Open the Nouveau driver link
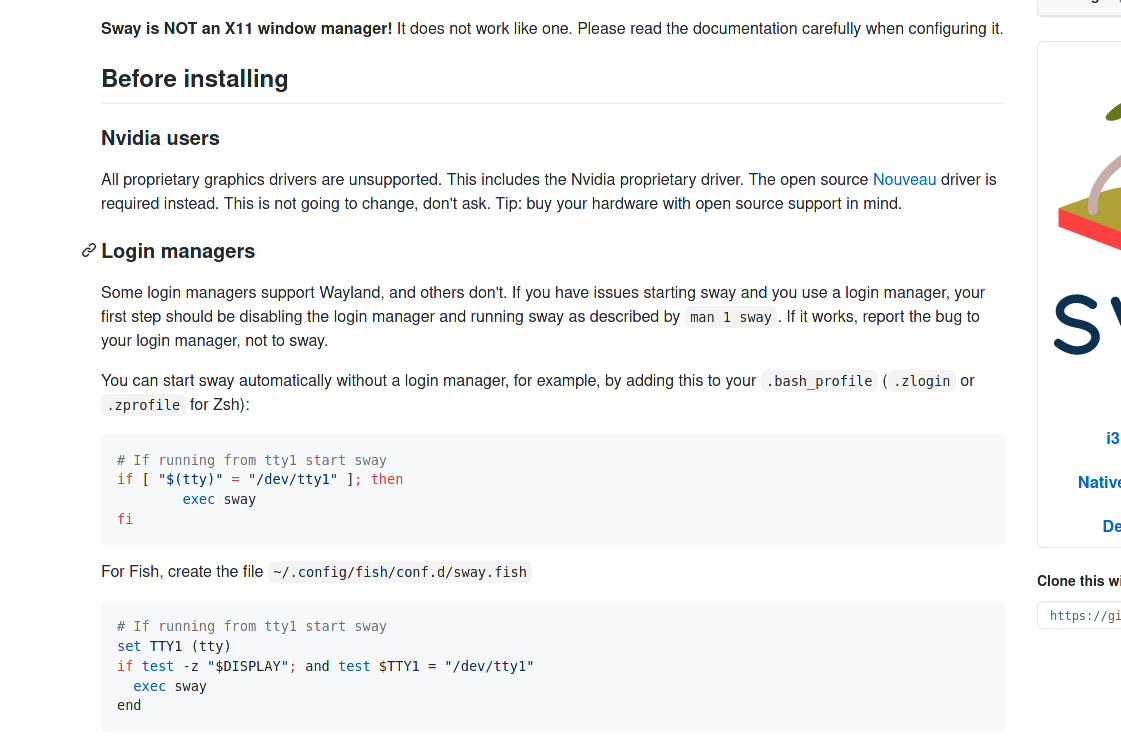Viewport: 1121px width, 750px height. (x=904, y=179)
